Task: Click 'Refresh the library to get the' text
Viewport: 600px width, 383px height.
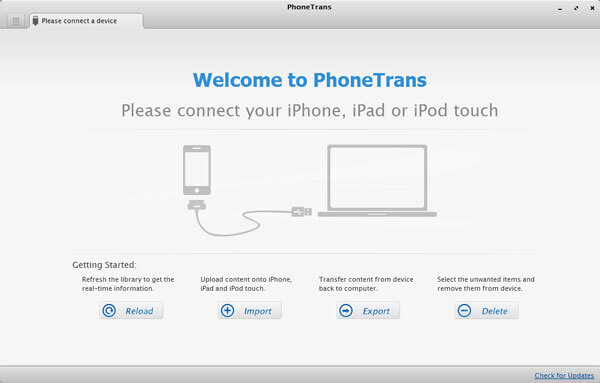Action: (x=128, y=279)
